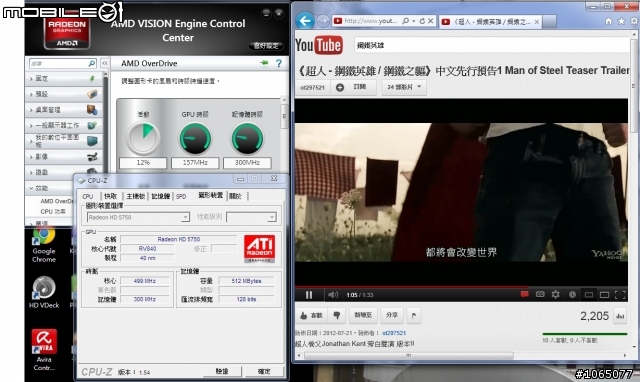Expand the gaming sidebar category

(x=63, y=172)
